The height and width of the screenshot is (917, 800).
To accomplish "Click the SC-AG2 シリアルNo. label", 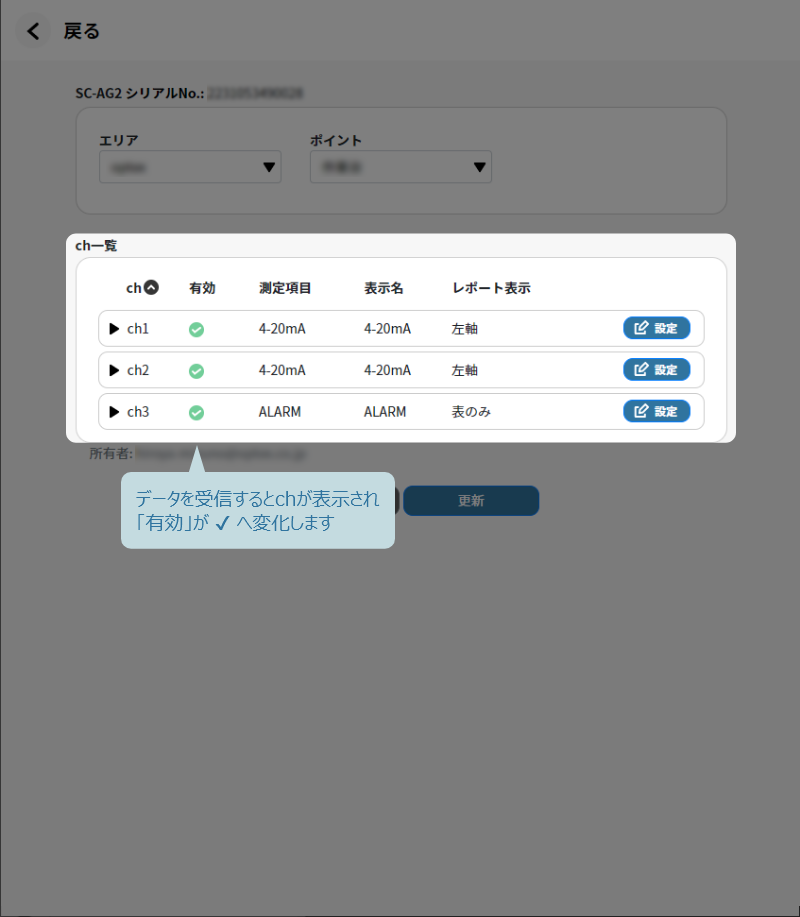I will click(x=140, y=93).
